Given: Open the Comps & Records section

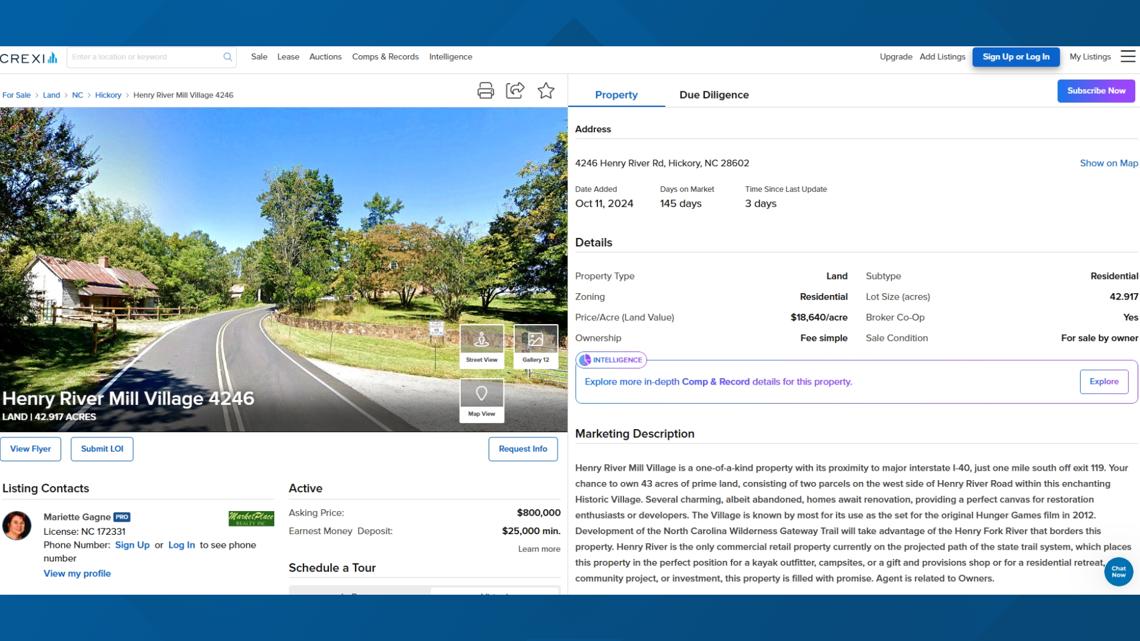Looking at the screenshot, I should (385, 57).
